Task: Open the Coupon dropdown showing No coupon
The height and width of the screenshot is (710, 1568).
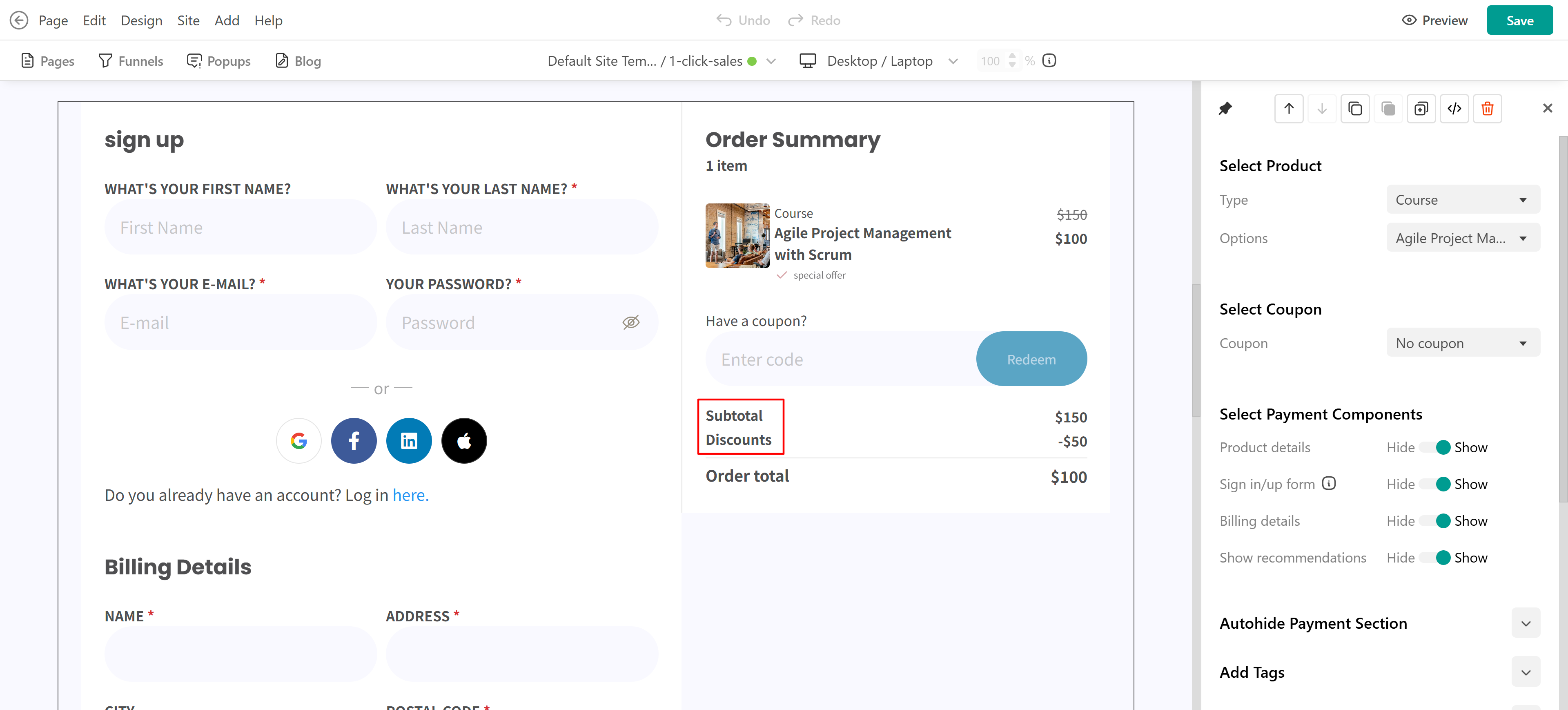Action: pyautogui.click(x=1463, y=343)
